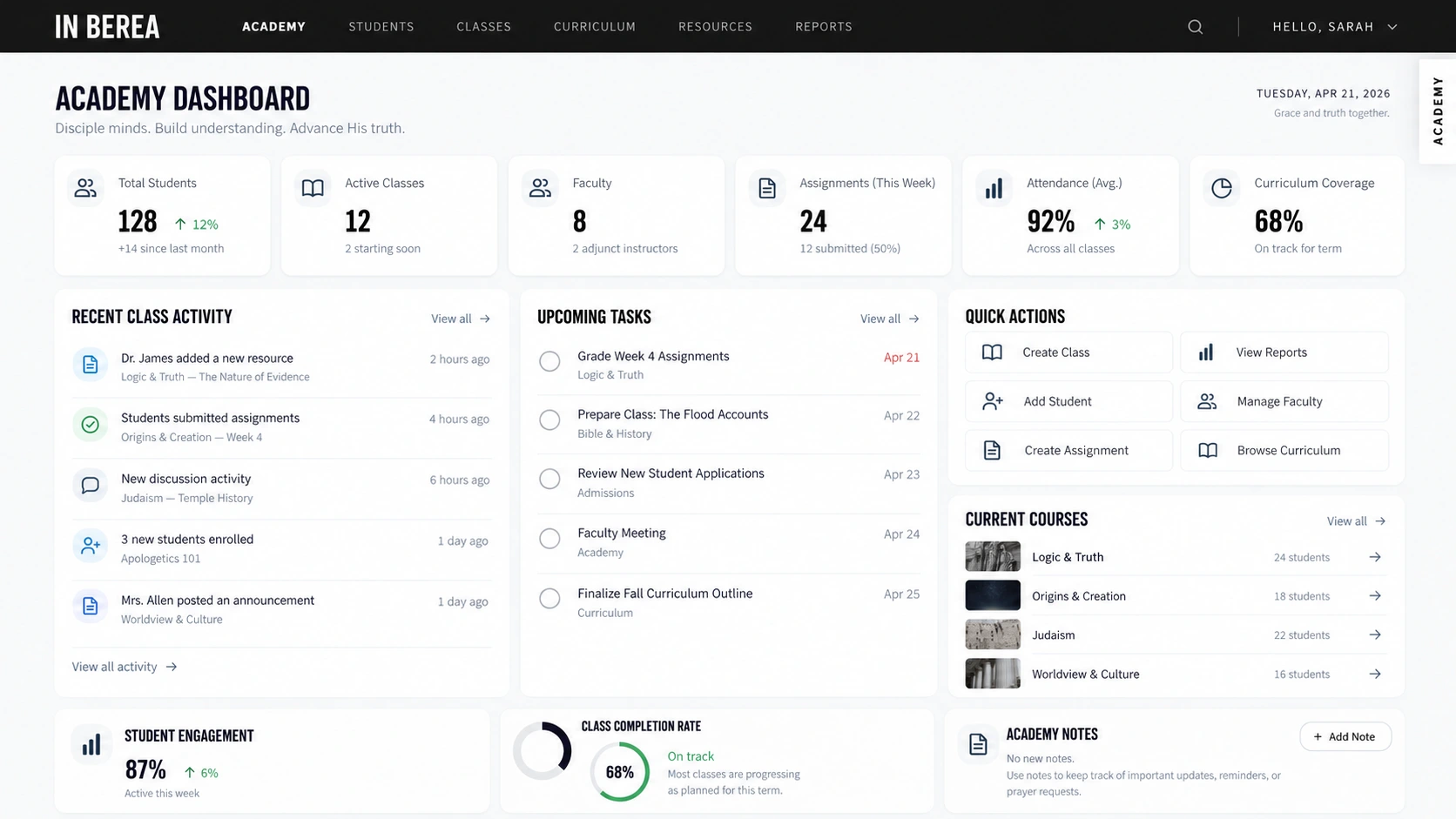Click the Attendance bar chart icon
This screenshot has width=1456, height=819.
994,188
